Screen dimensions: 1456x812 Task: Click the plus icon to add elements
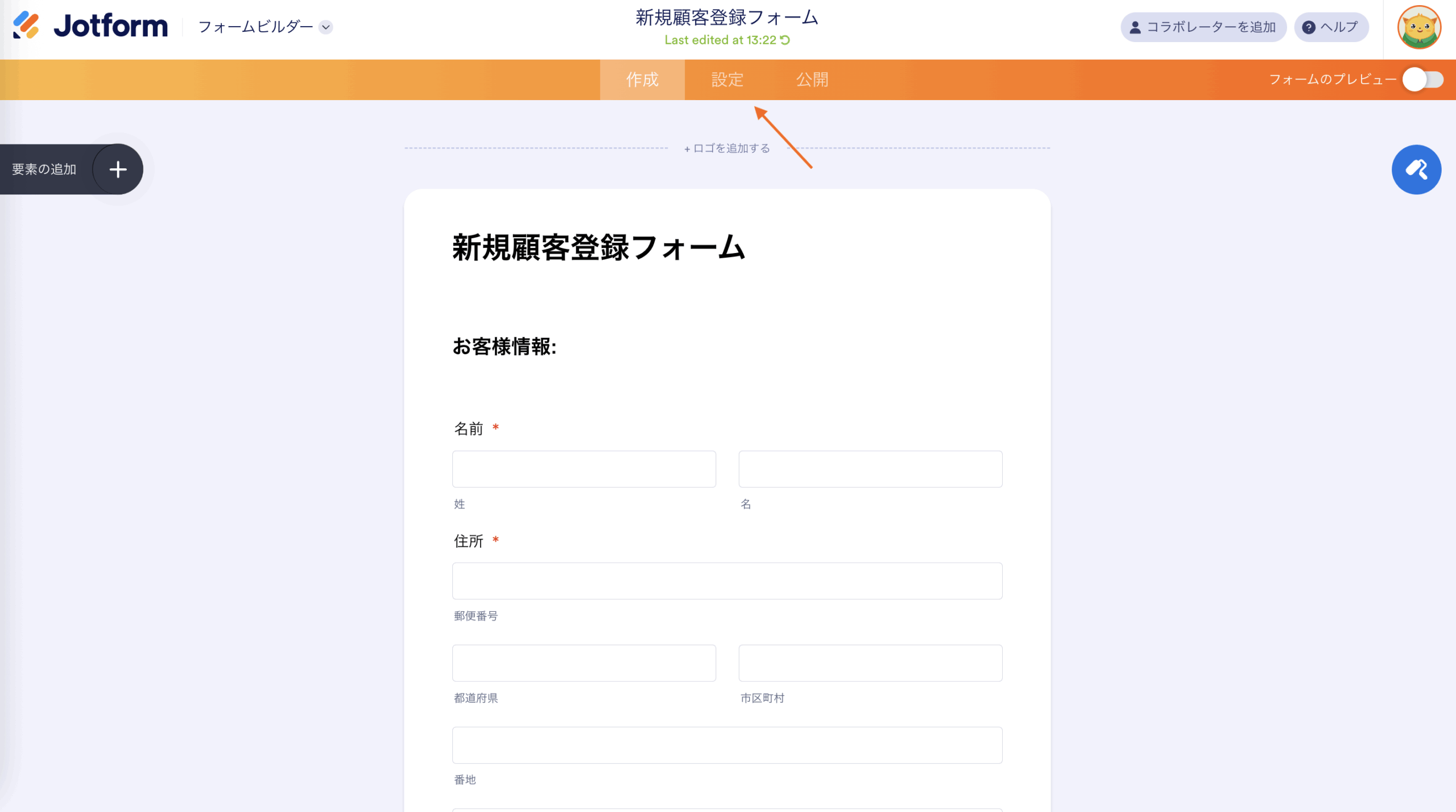[x=118, y=169]
